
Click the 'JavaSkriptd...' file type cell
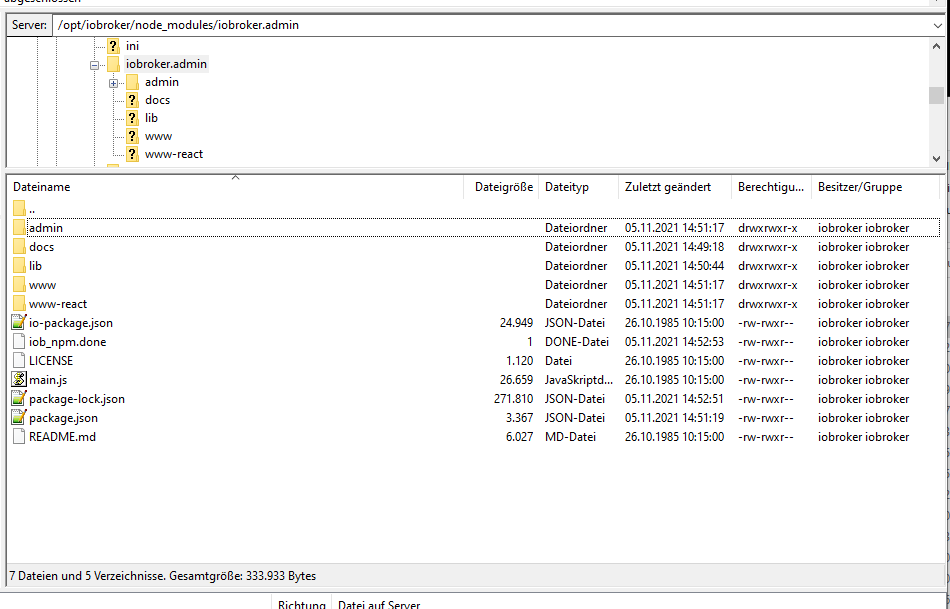click(579, 380)
